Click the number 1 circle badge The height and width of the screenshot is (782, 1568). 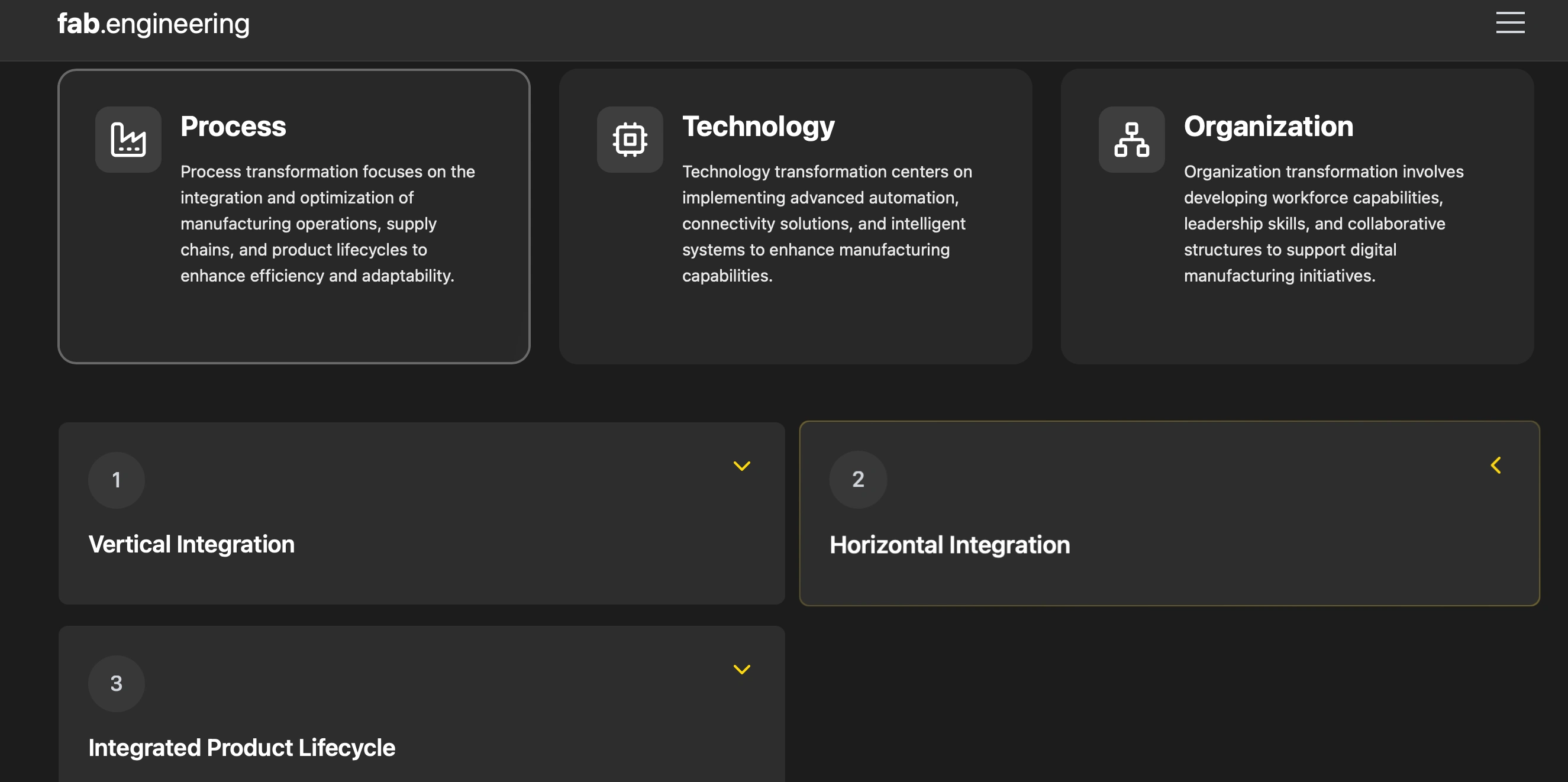(x=116, y=480)
